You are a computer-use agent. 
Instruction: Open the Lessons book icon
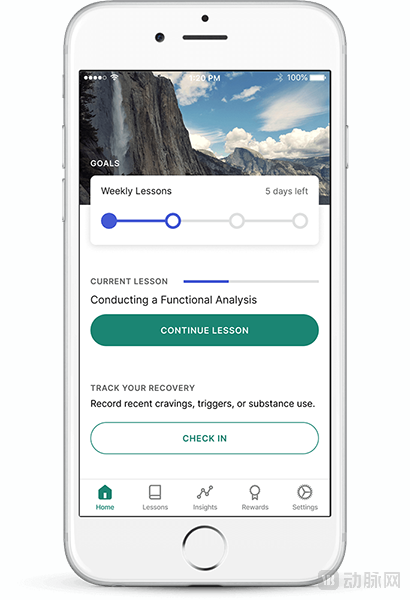tap(155, 492)
